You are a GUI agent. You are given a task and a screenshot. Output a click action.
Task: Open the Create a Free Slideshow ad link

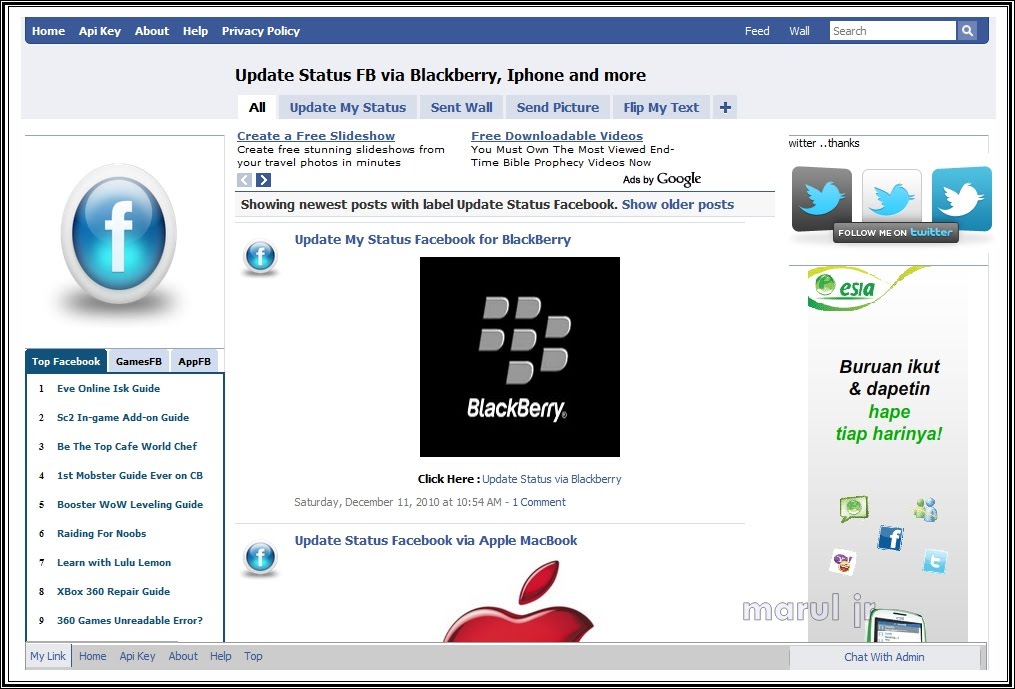(x=316, y=136)
